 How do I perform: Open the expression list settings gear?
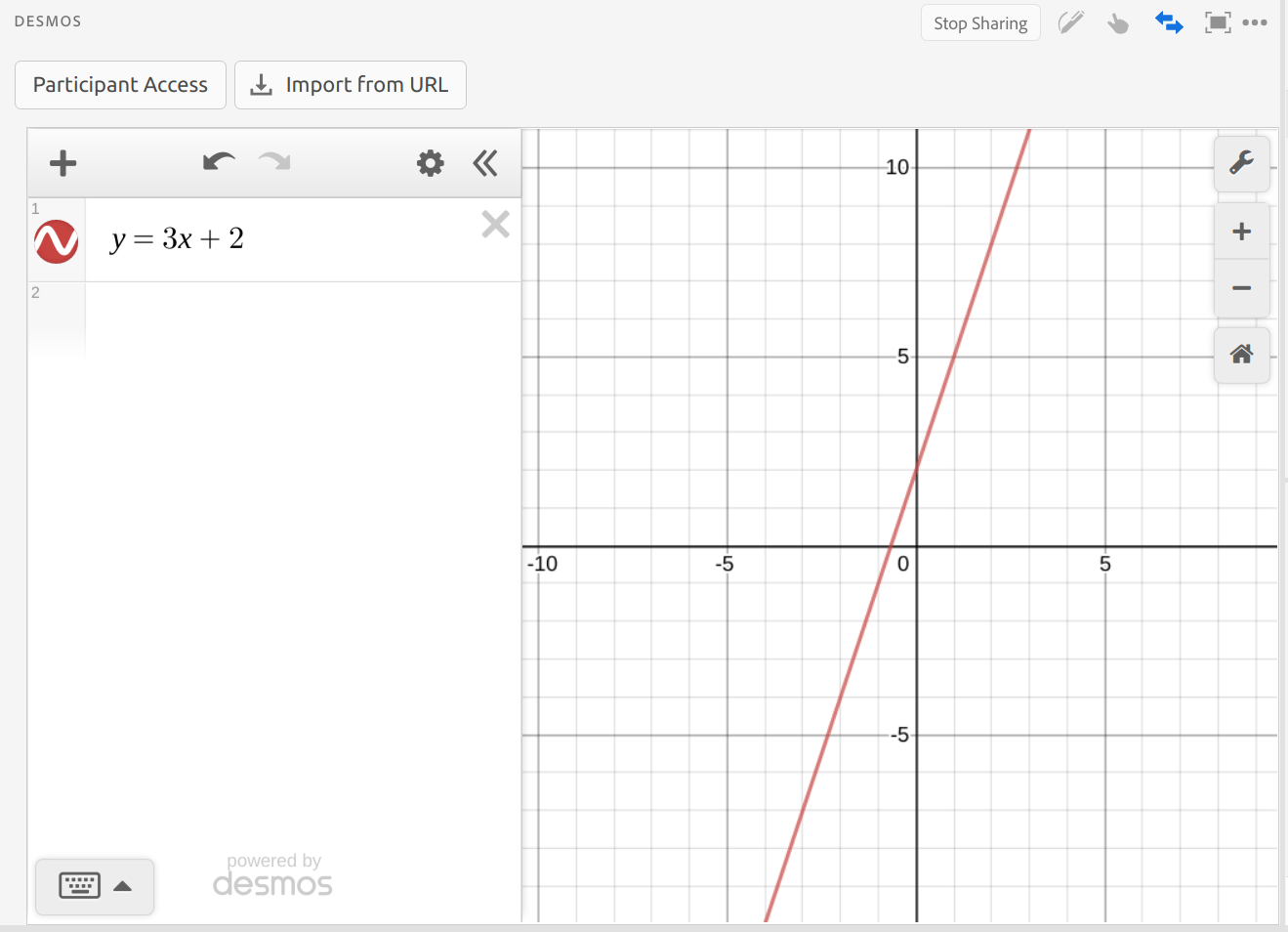point(431,163)
